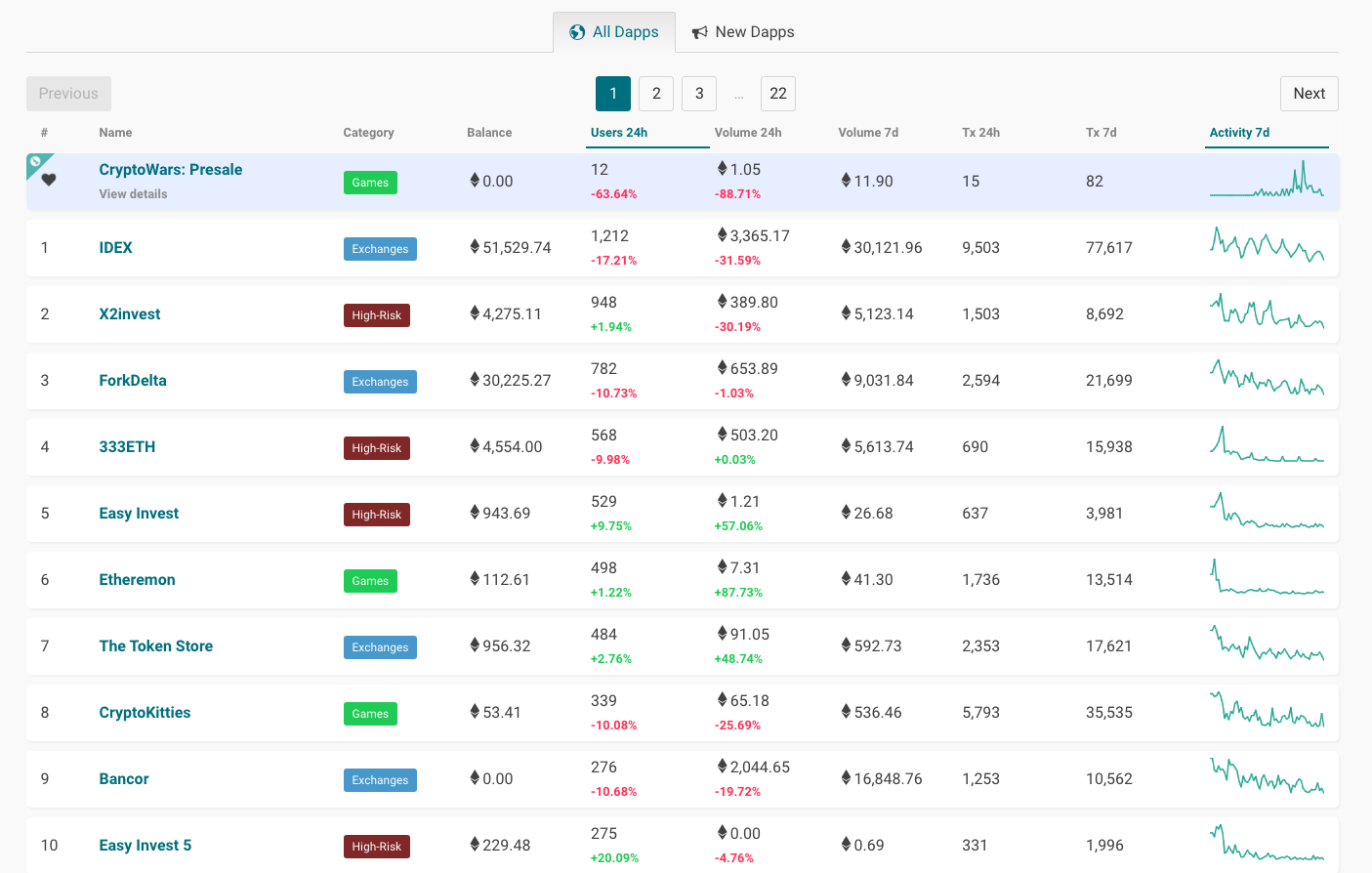Sort by the Volume 24h column
The height and width of the screenshot is (873, 1372).
pyautogui.click(x=748, y=133)
